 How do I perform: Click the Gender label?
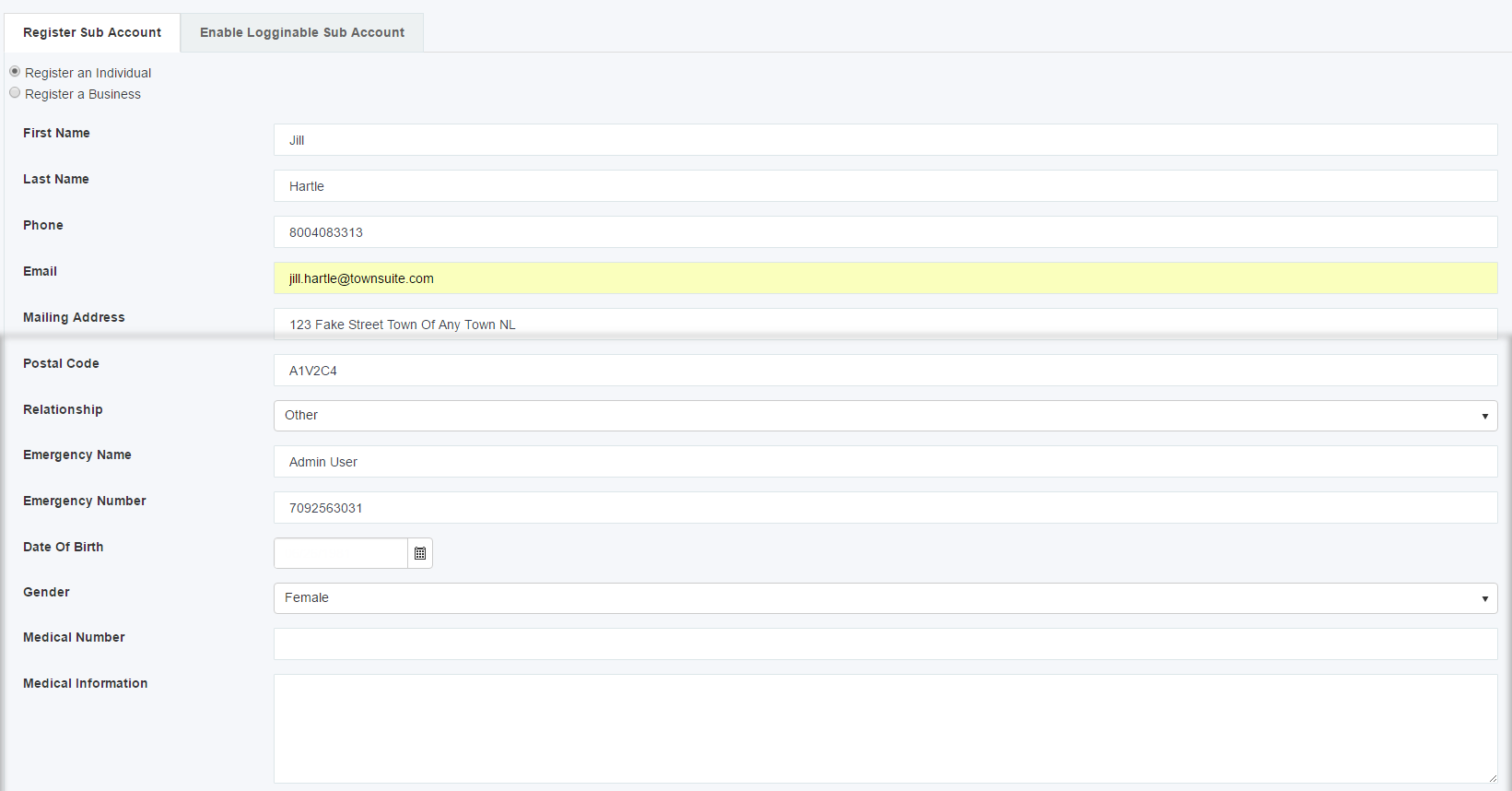click(46, 592)
